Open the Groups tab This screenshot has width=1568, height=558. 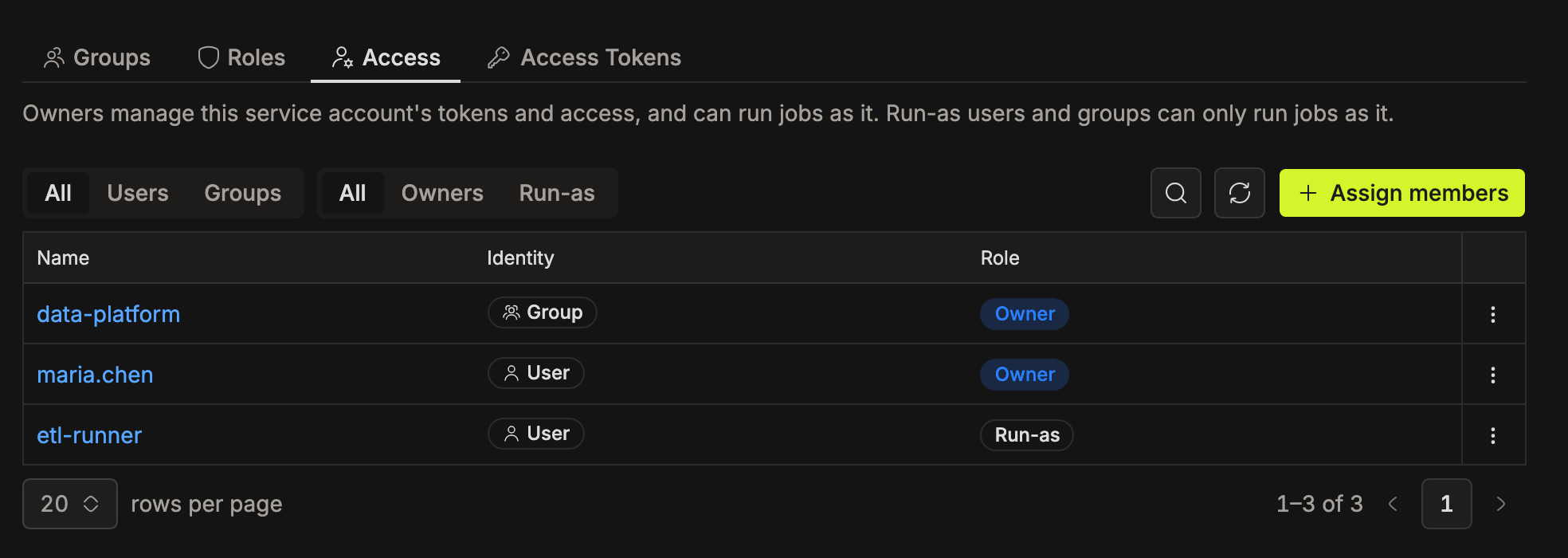(96, 57)
